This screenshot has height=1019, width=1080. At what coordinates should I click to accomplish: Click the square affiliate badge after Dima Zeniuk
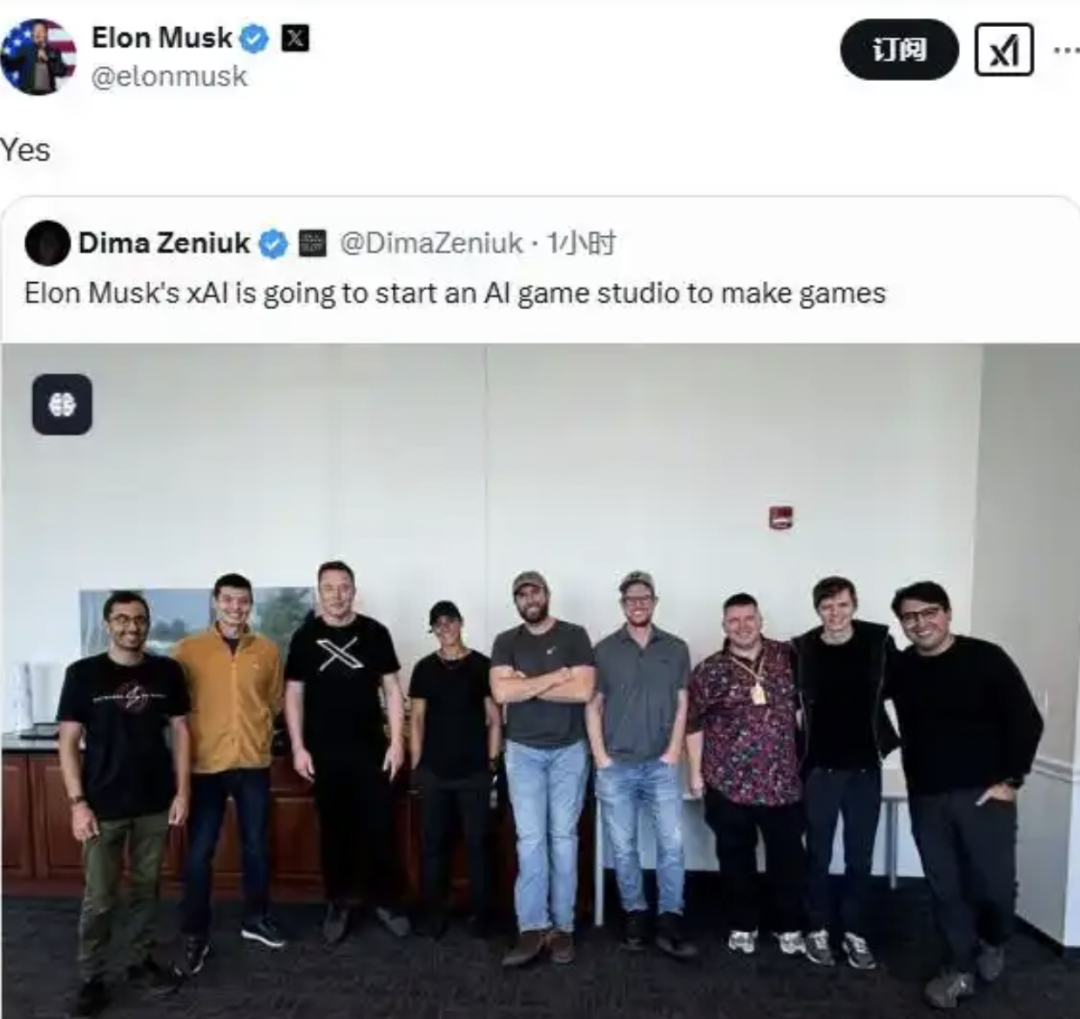pos(312,244)
